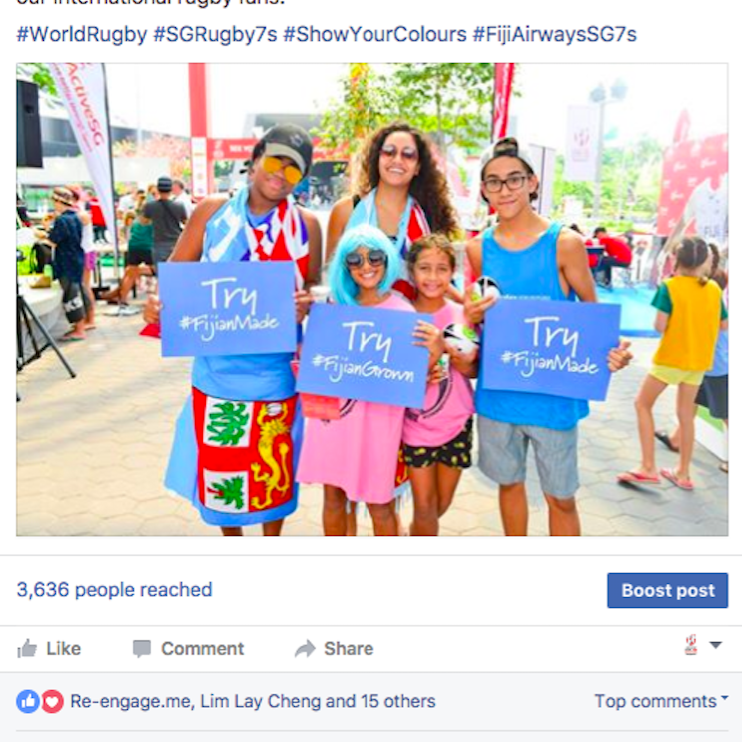Image resolution: width=742 pixels, height=742 pixels.
Task: Click the blue like reaction icon
Action: pos(28,701)
